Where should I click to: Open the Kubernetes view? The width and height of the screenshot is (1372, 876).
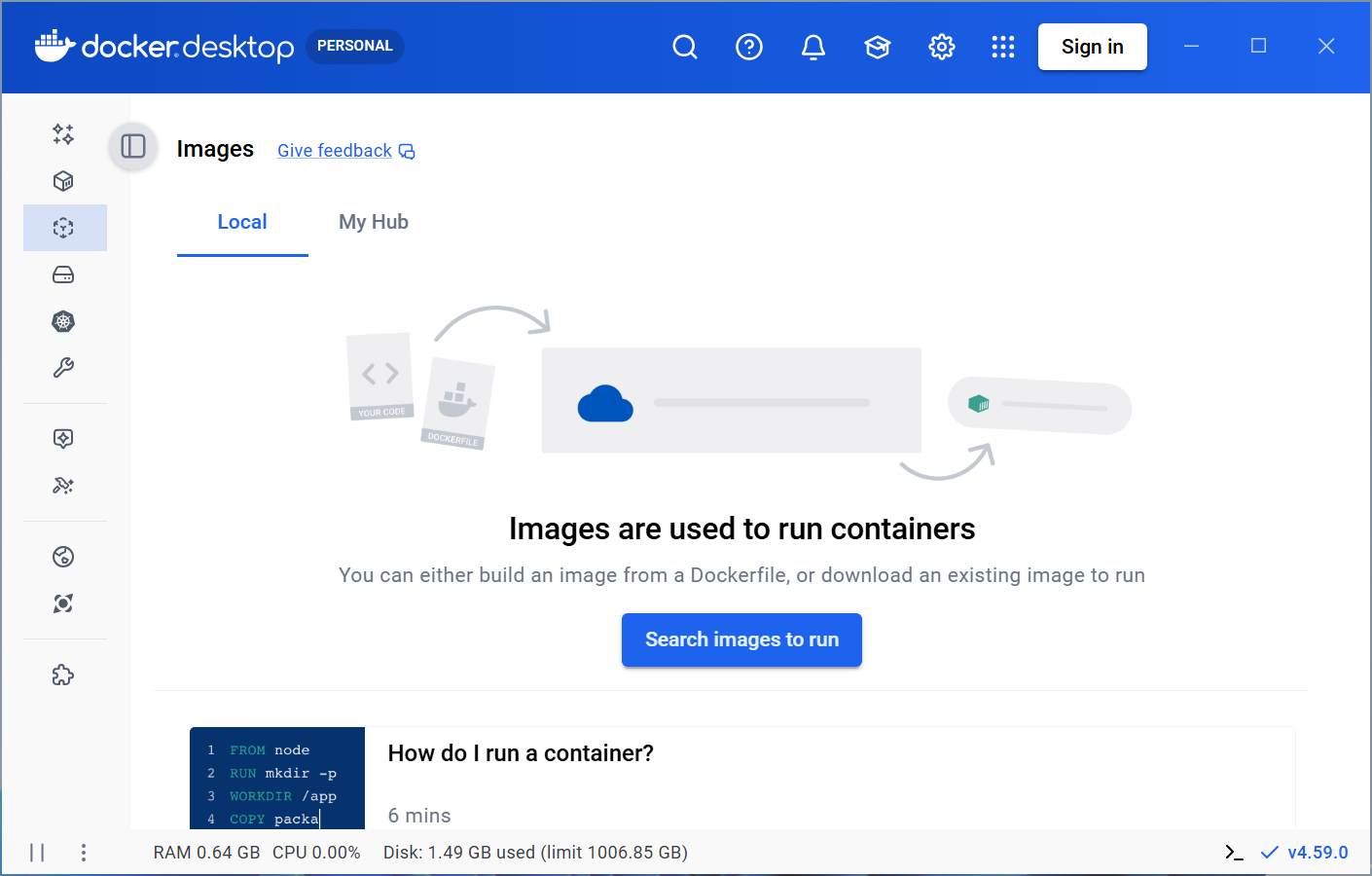63,321
